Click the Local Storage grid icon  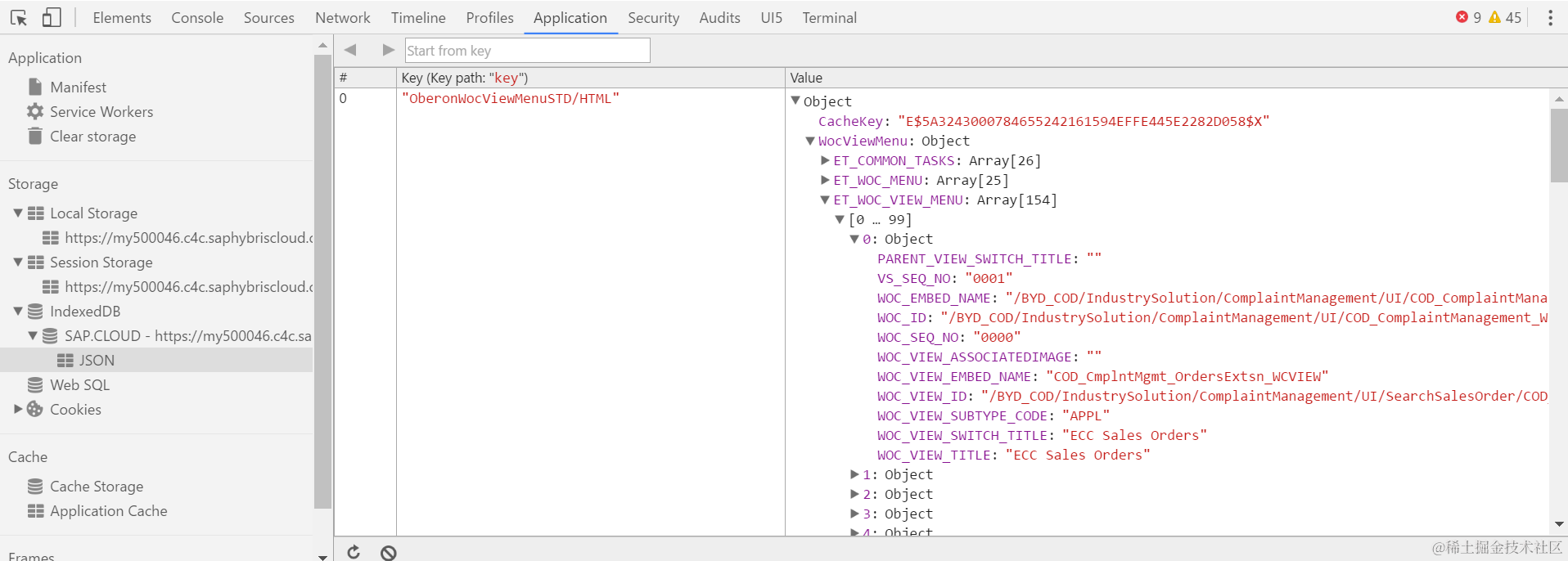(x=36, y=213)
